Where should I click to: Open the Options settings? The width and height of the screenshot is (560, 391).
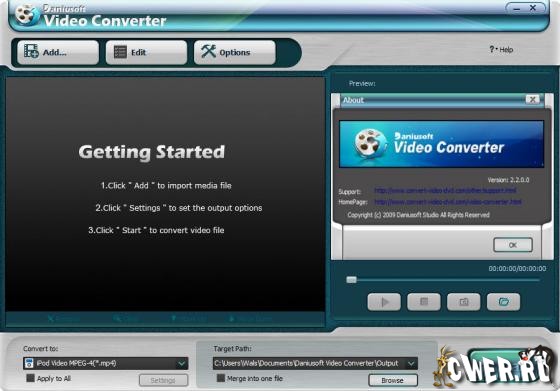235,52
